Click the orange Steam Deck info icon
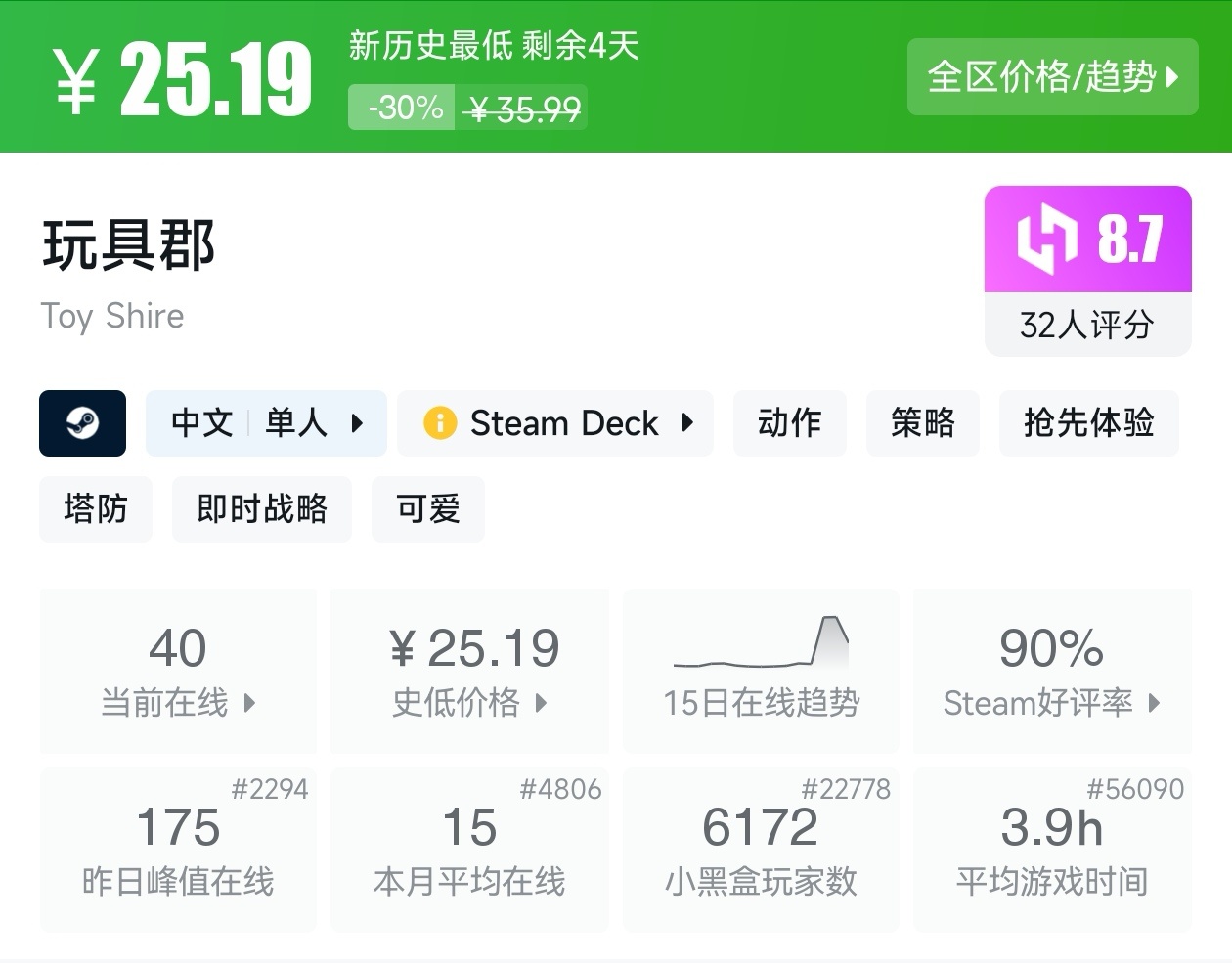Screen dimensions: 1232x963 click(x=440, y=423)
